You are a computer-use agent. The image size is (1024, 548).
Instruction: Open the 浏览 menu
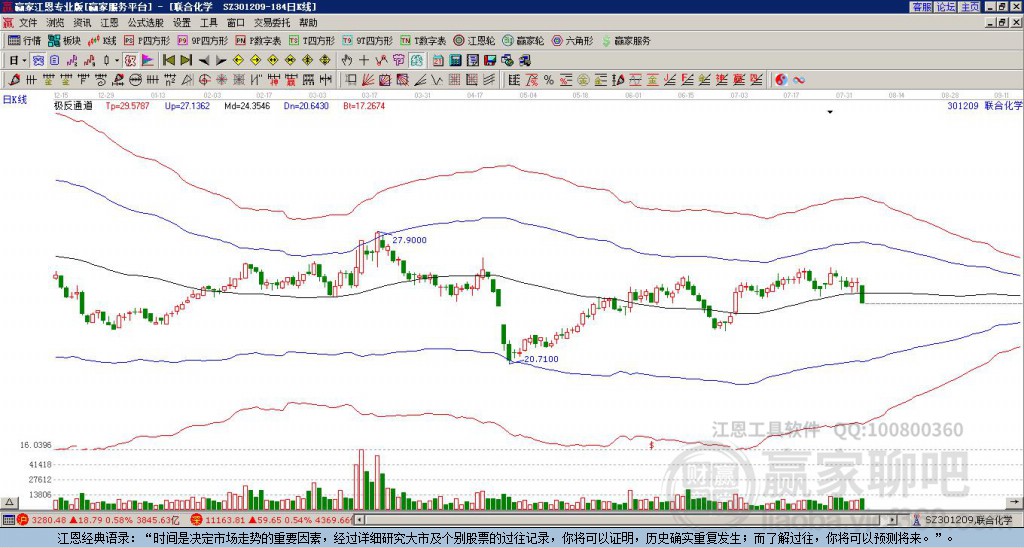tap(56, 23)
